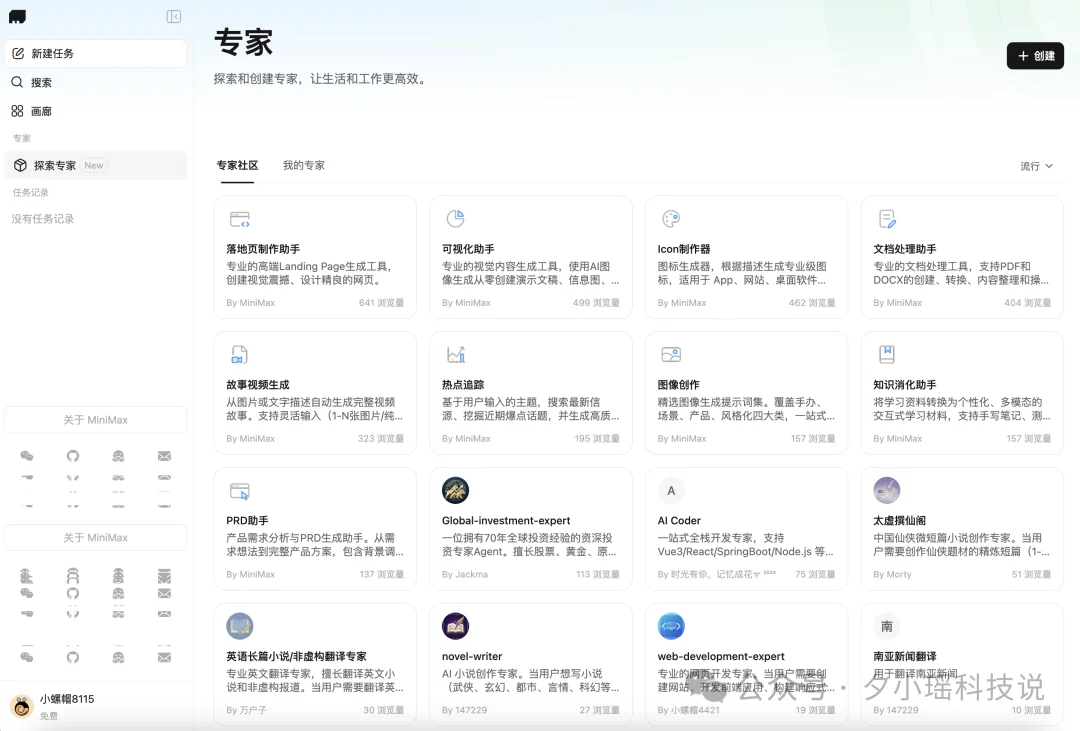The width and height of the screenshot is (1080, 731).
Task: Select the 新建任务 compose icon
Action: tap(19, 53)
